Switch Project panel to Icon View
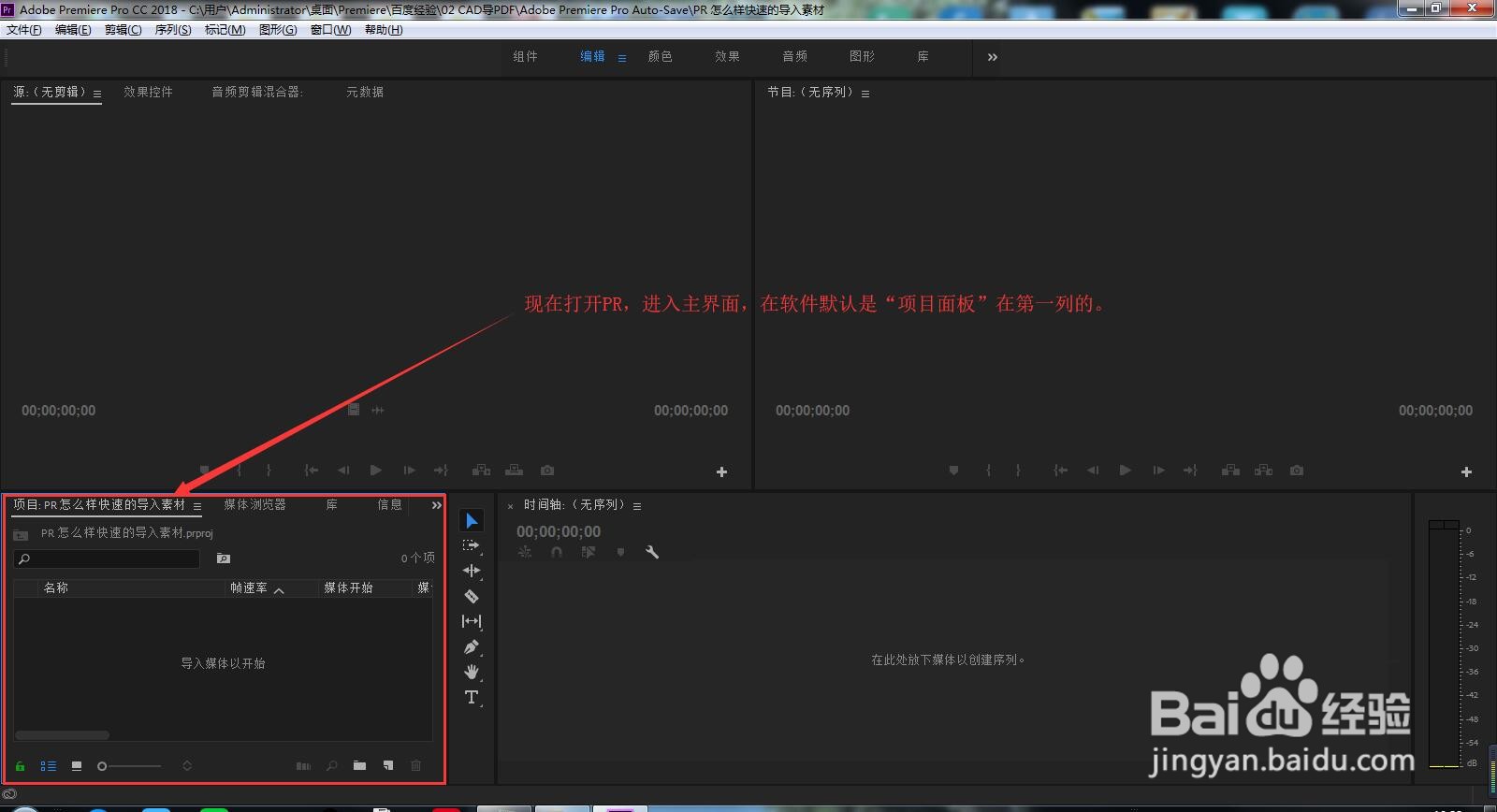The width and height of the screenshot is (1497, 812). point(77,766)
